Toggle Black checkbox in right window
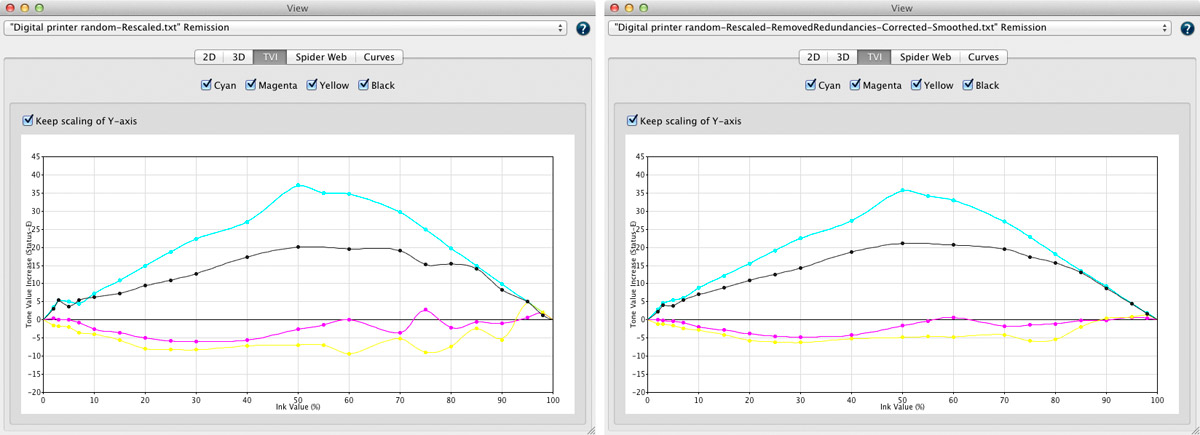The height and width of the screenshot is (435, 1200). coord(967,86)
